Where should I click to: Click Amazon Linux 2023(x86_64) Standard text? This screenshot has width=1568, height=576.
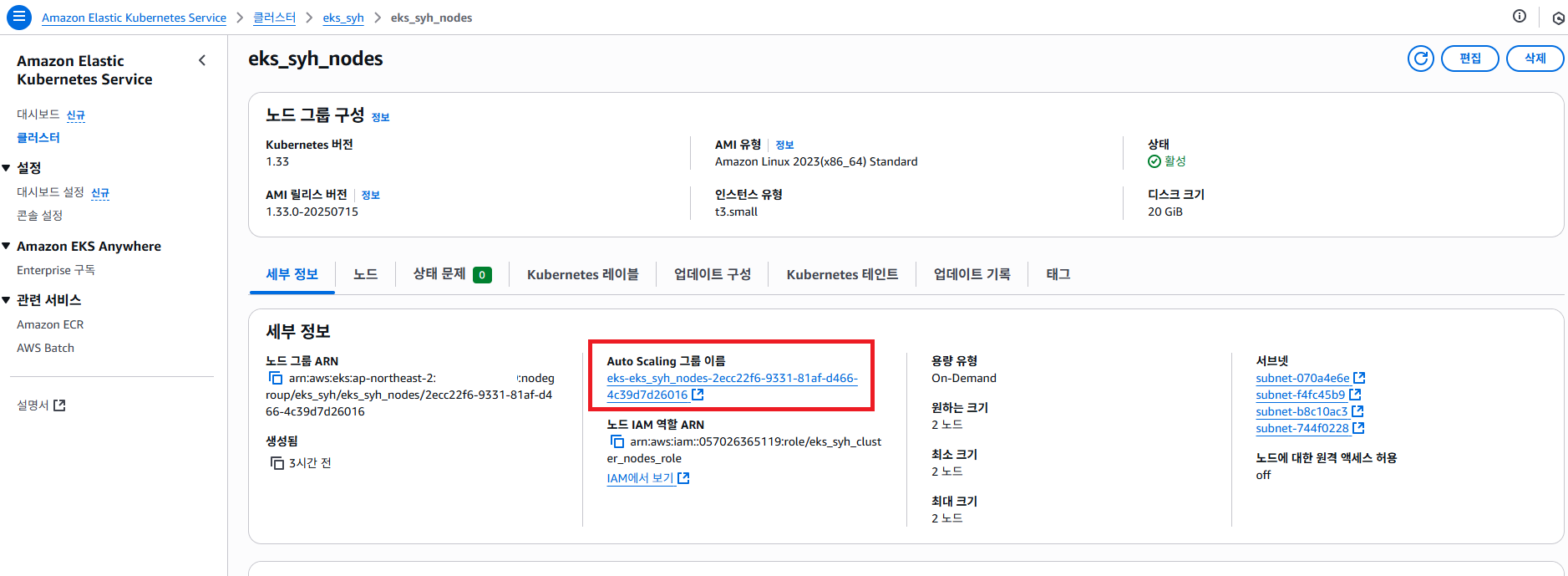(x=816, y=161)
